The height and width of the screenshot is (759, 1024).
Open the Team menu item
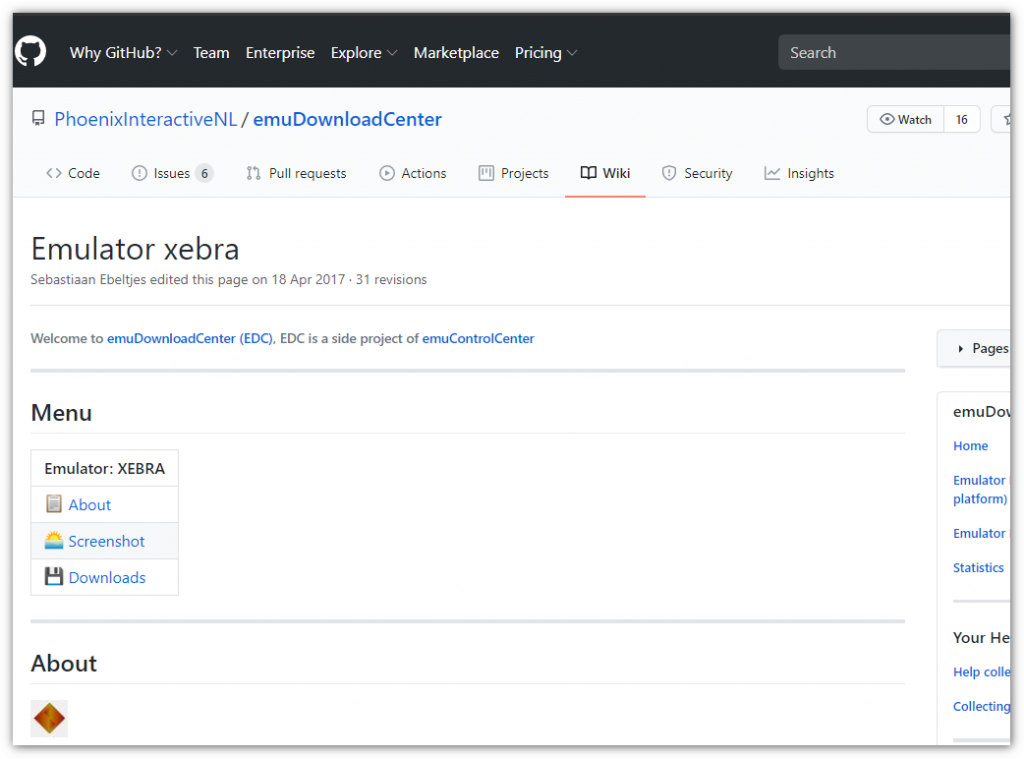coord(211,53)
